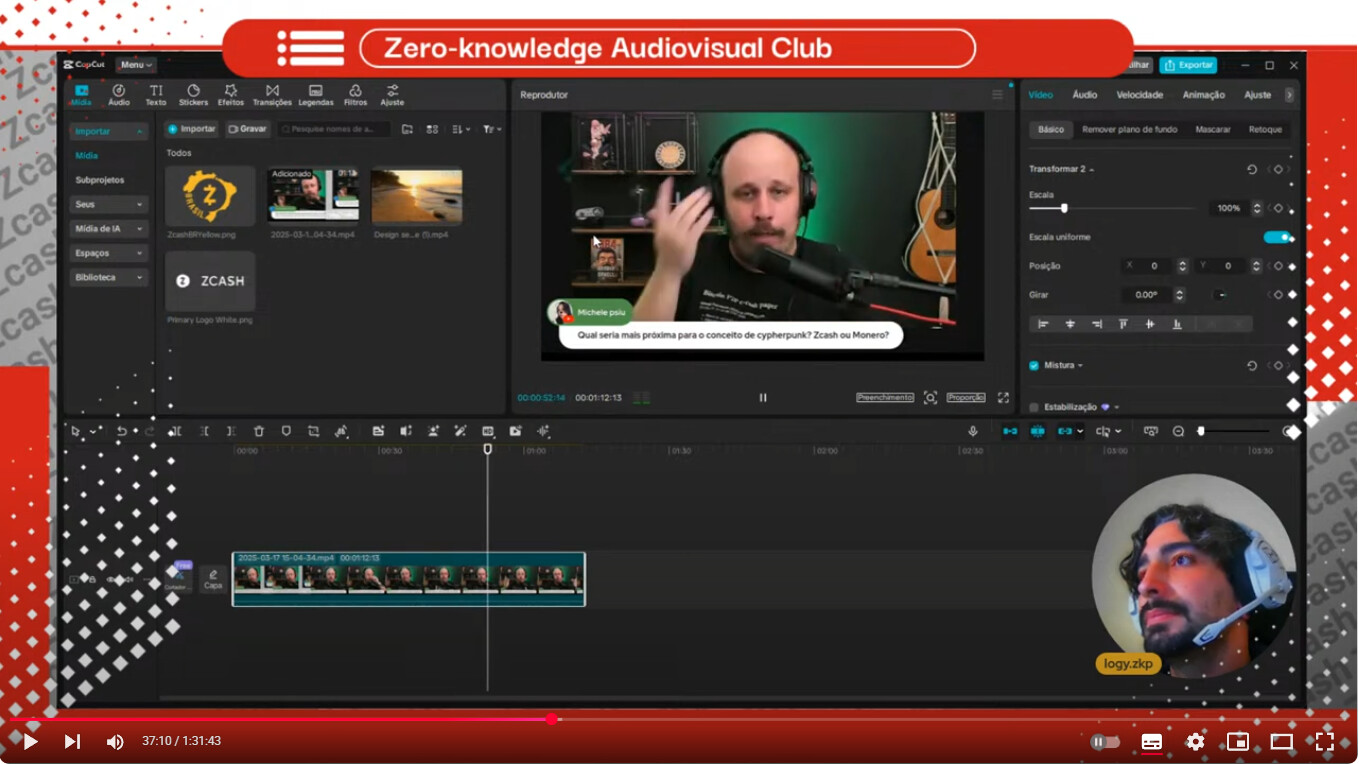Screen dimensions: 1359x764
Task: Click the Escala slider handle
Action: (x=1064, y=208)
